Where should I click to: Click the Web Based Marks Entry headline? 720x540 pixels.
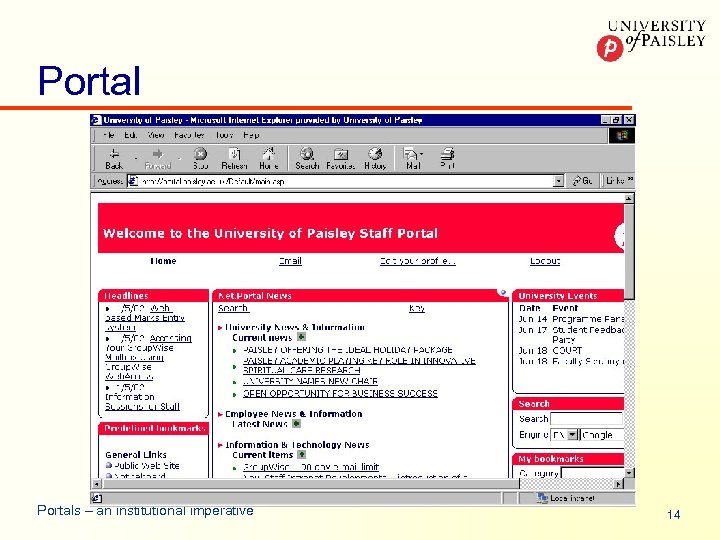click(x=145, y=317)
